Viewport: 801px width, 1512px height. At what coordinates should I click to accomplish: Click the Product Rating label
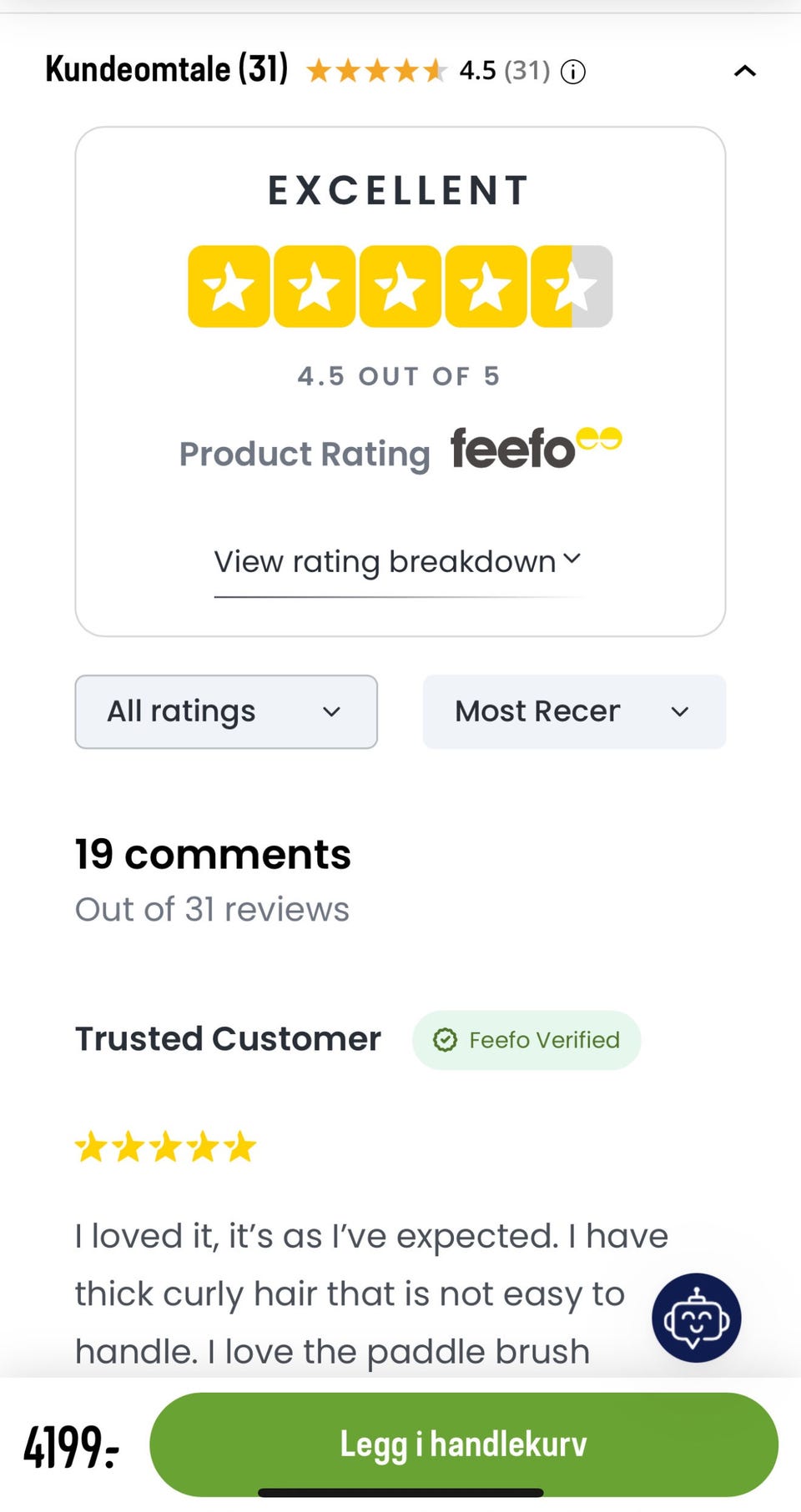305,455
